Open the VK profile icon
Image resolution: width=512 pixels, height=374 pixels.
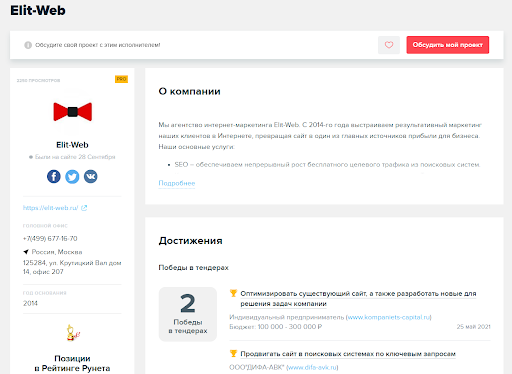(x=91, y=176)
